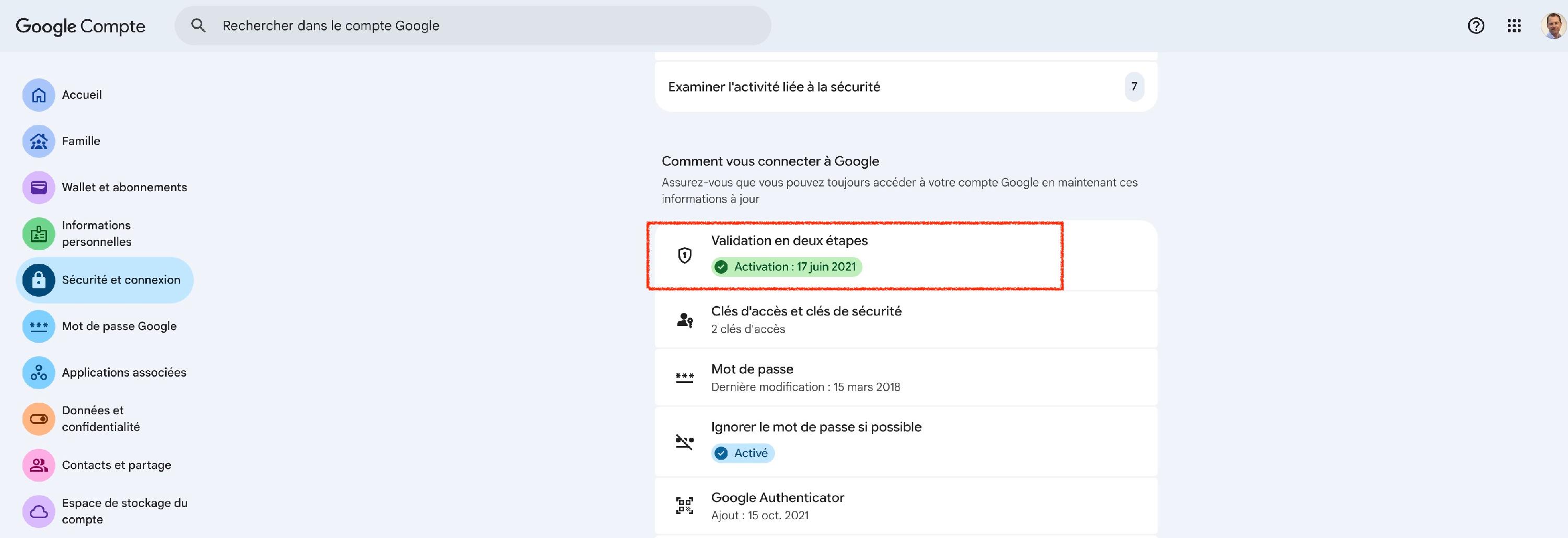
Task: Open Examiner l'activité liée à la sécurité
Action: [906, 86]
